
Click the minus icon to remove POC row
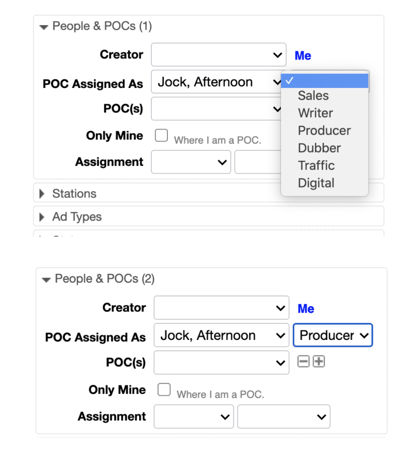(x=303, y=361)
